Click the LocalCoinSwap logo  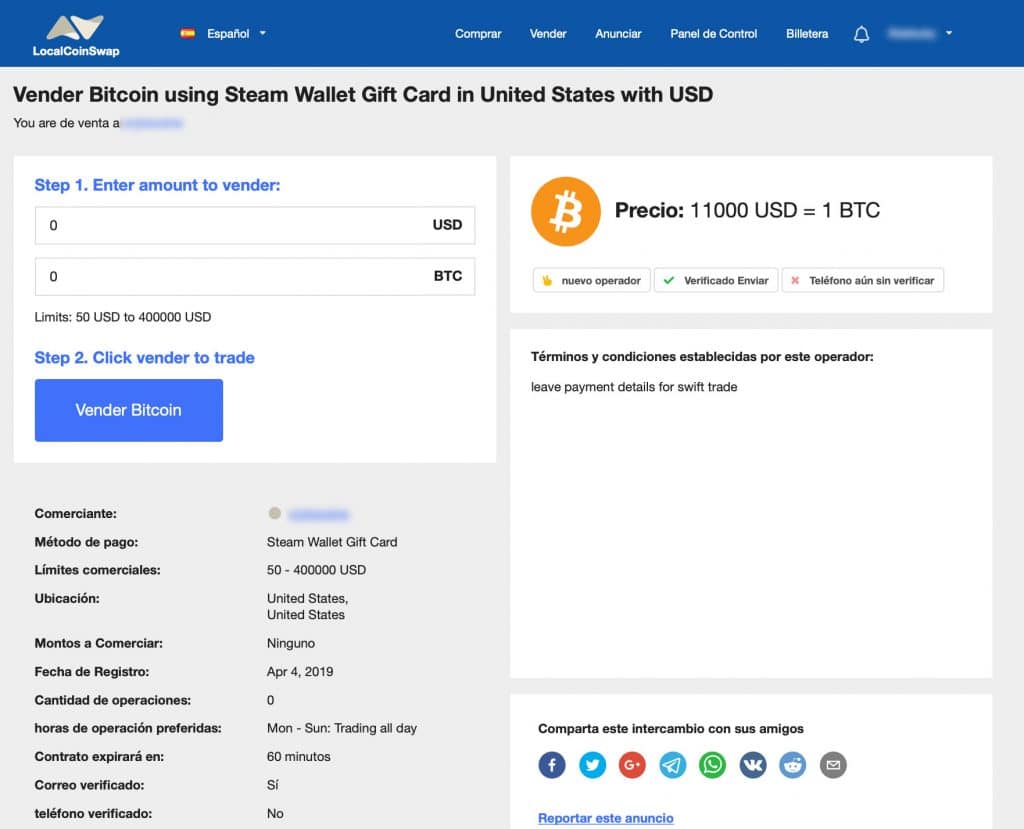[76, 35]
